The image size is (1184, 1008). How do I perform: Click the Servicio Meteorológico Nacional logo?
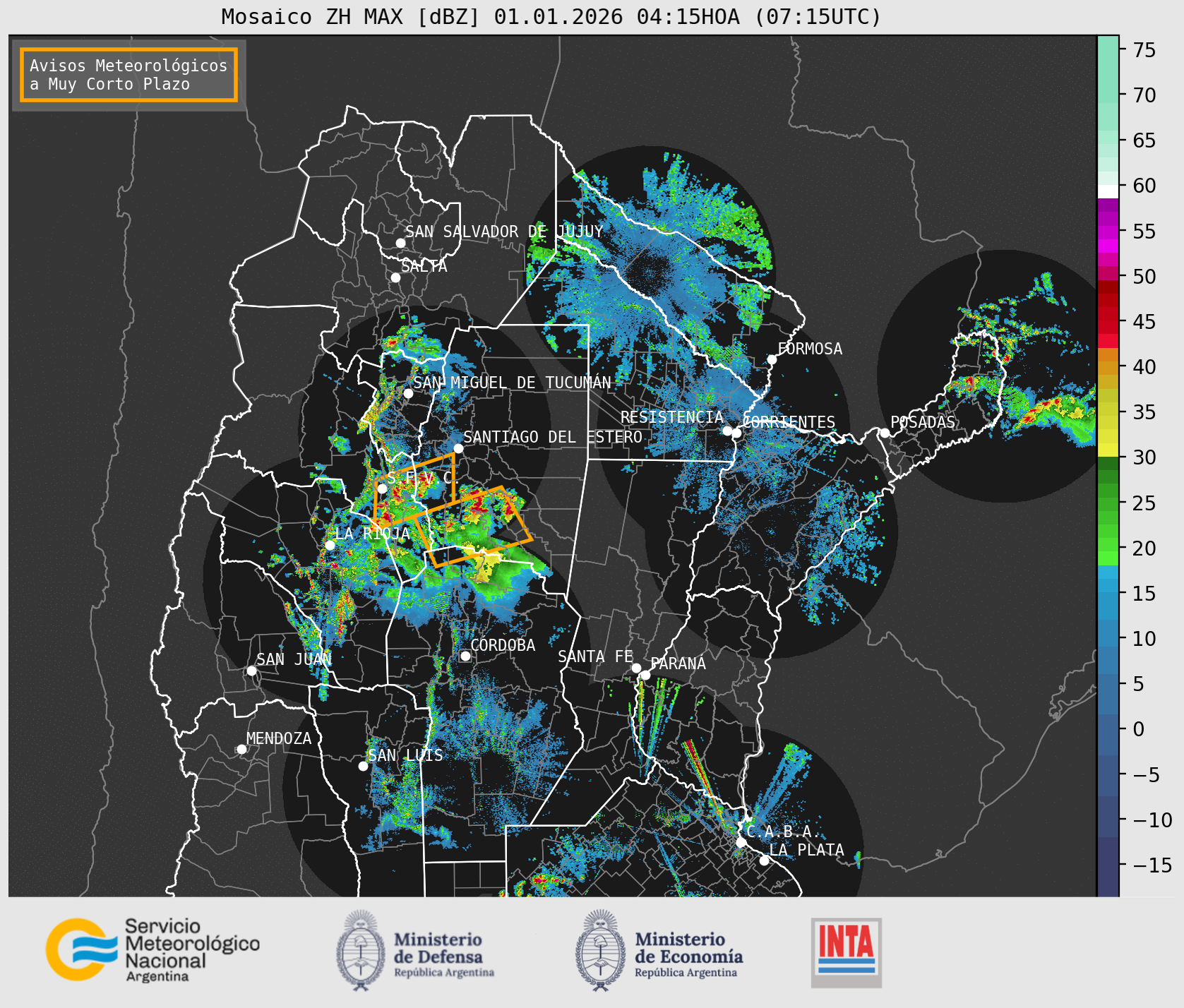coord(153,949)
